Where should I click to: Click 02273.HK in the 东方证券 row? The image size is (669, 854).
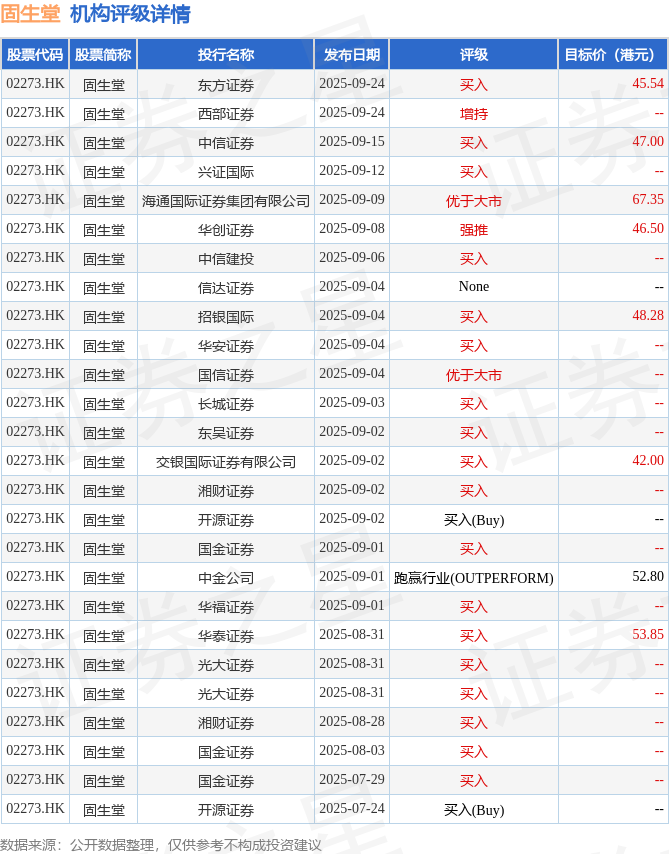coord(35,83)
